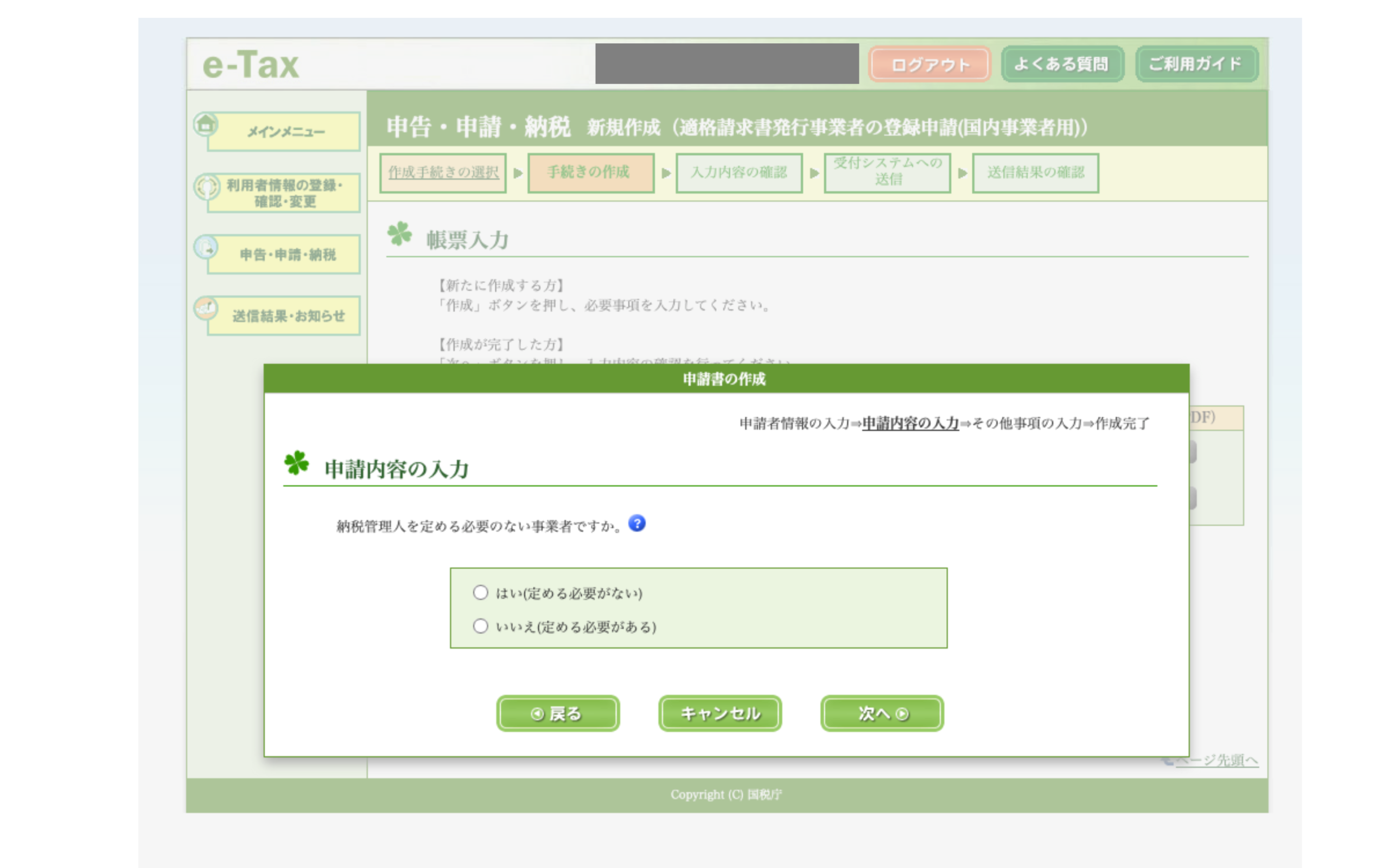Open 送信結果・お知らせ sidebar menu

tap(284, 316)
